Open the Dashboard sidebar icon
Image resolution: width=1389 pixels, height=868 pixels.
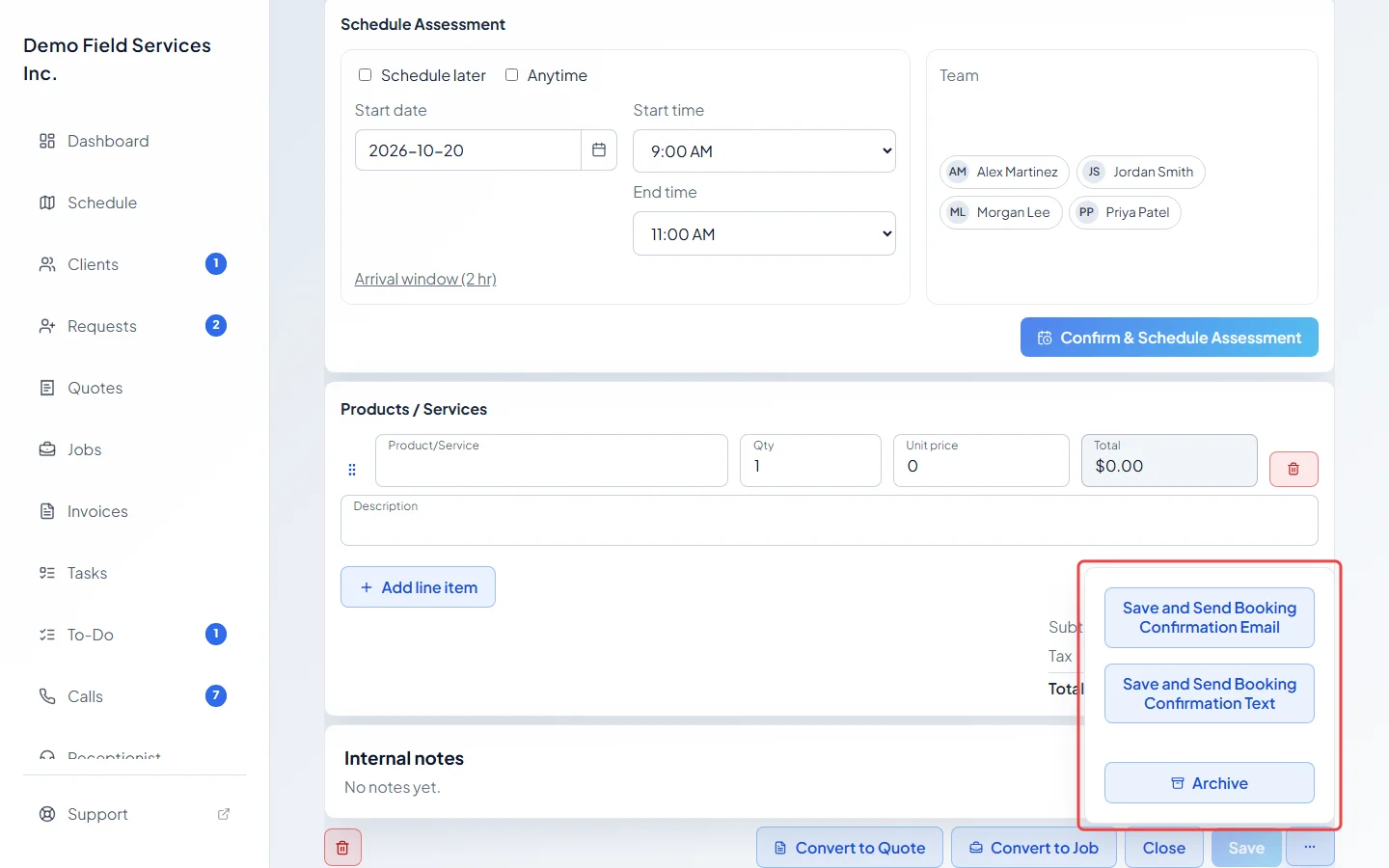coord(46,141)
